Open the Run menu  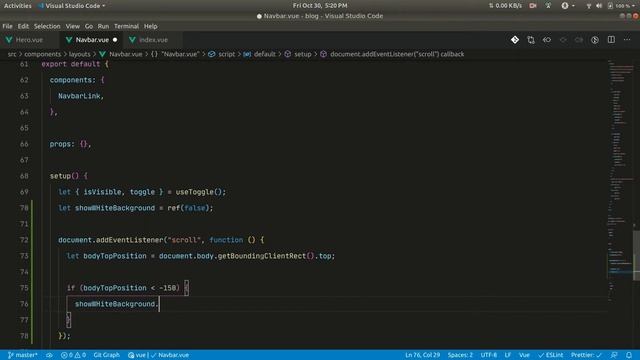click(103, 26)
